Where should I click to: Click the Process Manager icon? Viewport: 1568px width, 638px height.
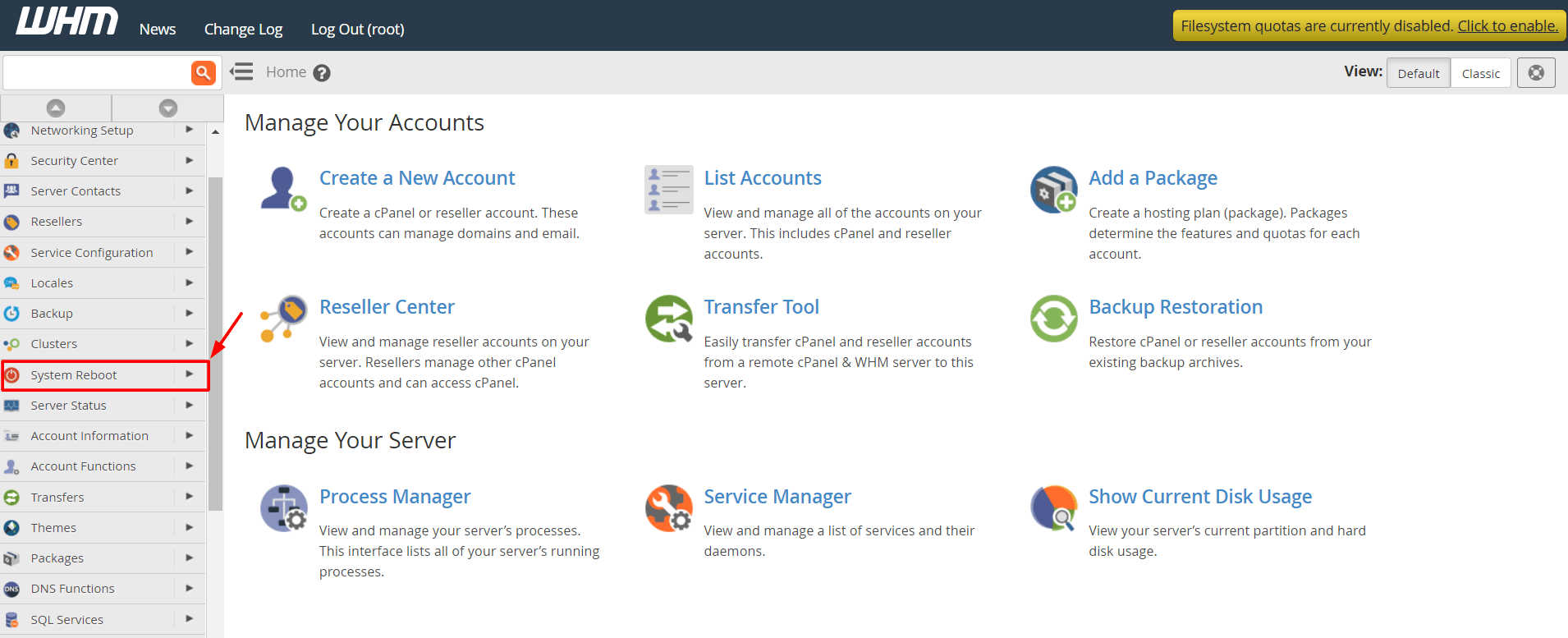283,507
